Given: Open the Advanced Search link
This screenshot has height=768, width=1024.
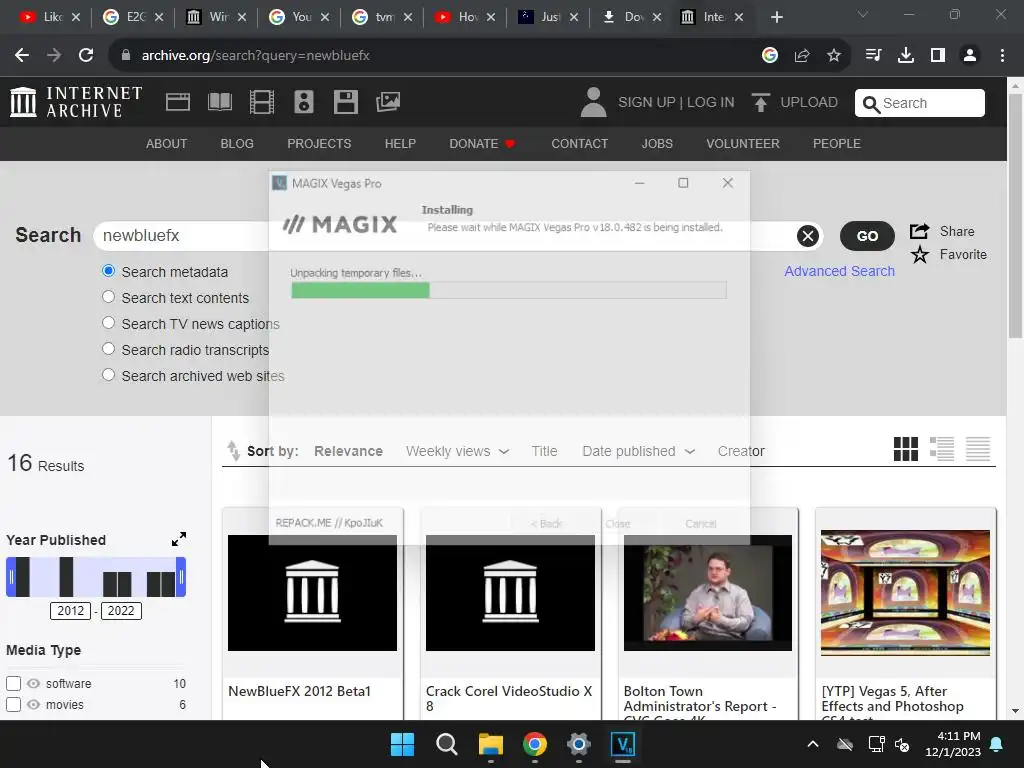Looking at the screenshot, I should (x=839, y=271).
